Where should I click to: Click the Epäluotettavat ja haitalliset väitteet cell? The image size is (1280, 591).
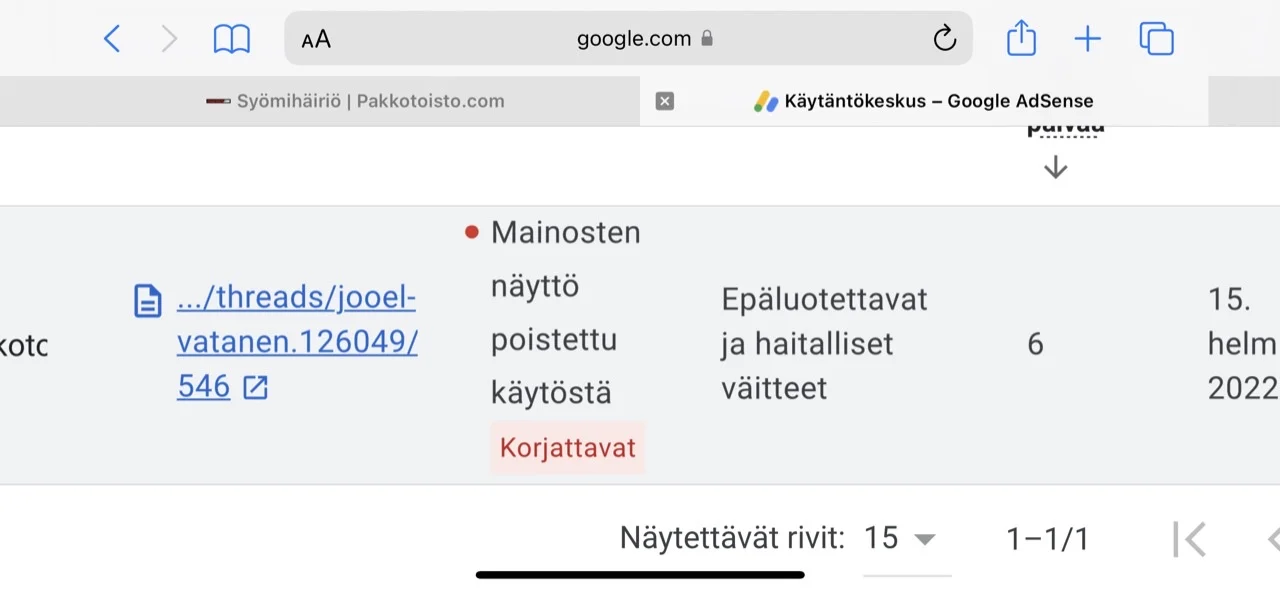pyautogui.click(x=824, y=344)
